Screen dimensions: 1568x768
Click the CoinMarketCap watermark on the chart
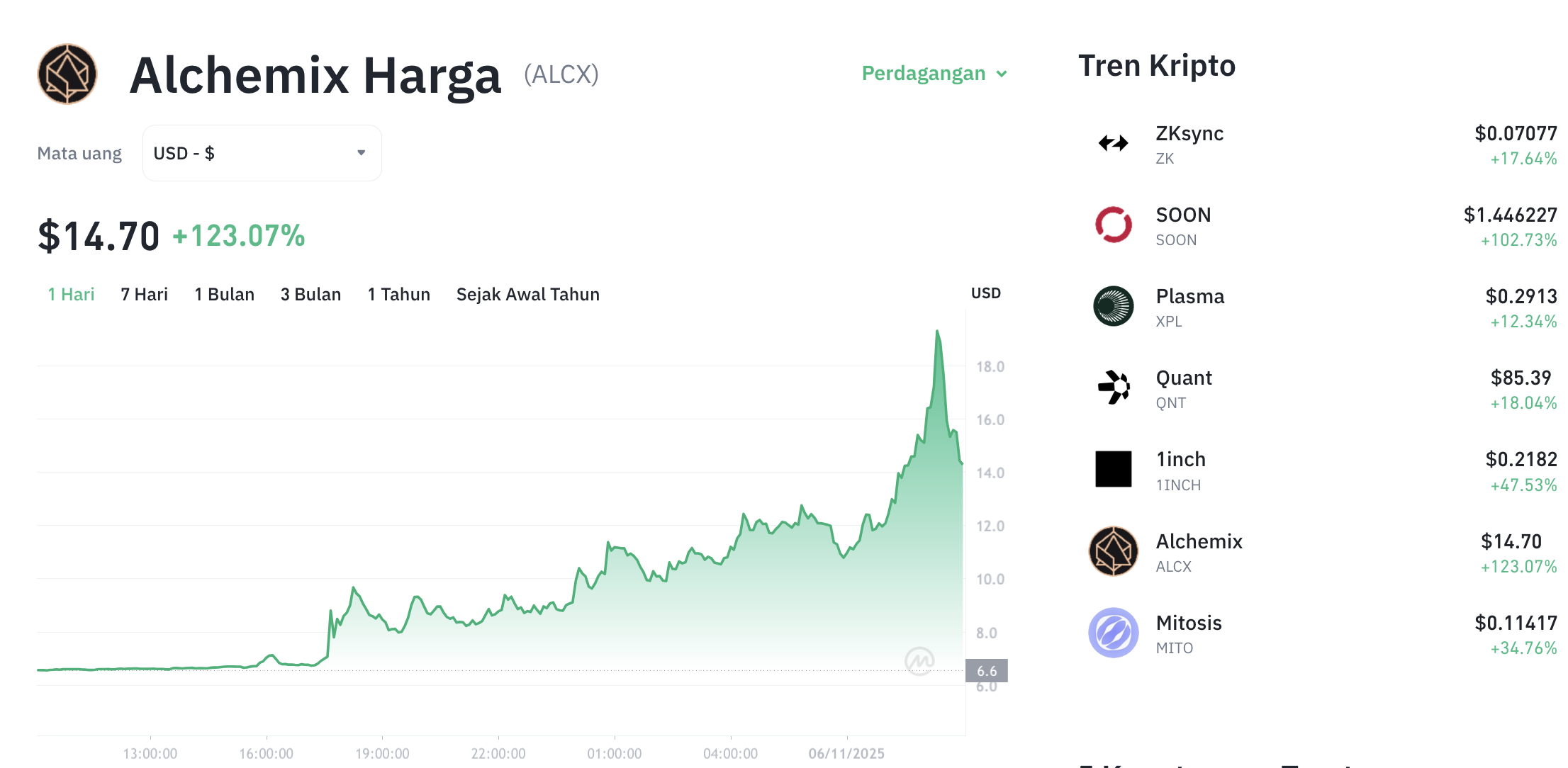click(x=920, y=660)
